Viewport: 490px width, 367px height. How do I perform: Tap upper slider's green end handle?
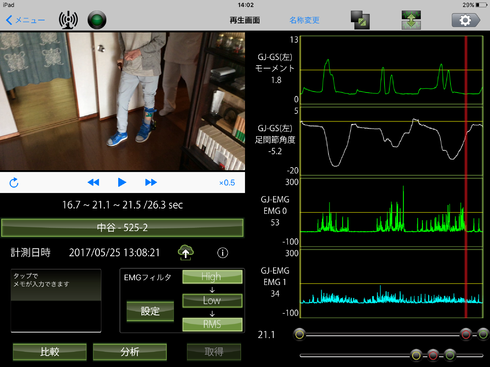point(483,334)
